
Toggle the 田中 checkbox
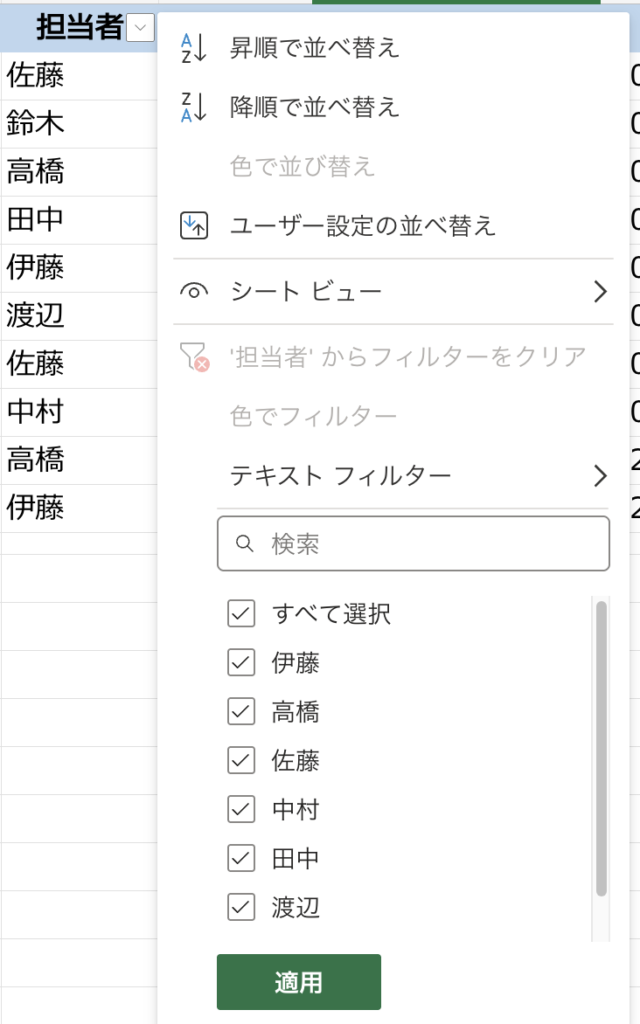click(241, 859)
